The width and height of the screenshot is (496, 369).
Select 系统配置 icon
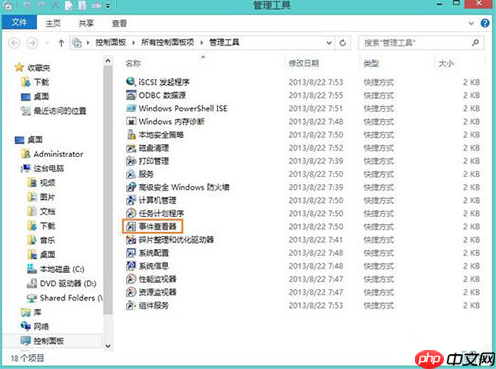[x=131, y=253]
